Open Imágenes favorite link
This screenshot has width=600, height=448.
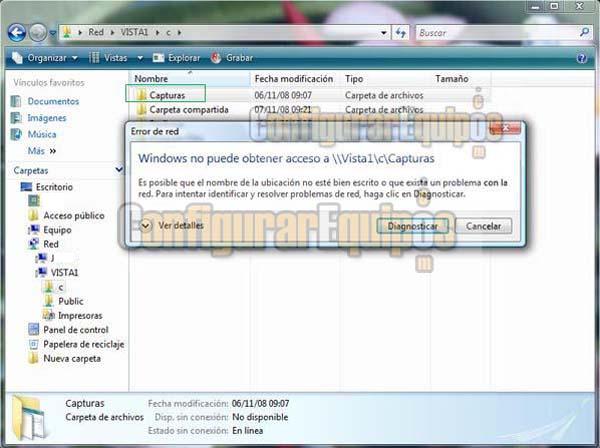pos(47,118)
